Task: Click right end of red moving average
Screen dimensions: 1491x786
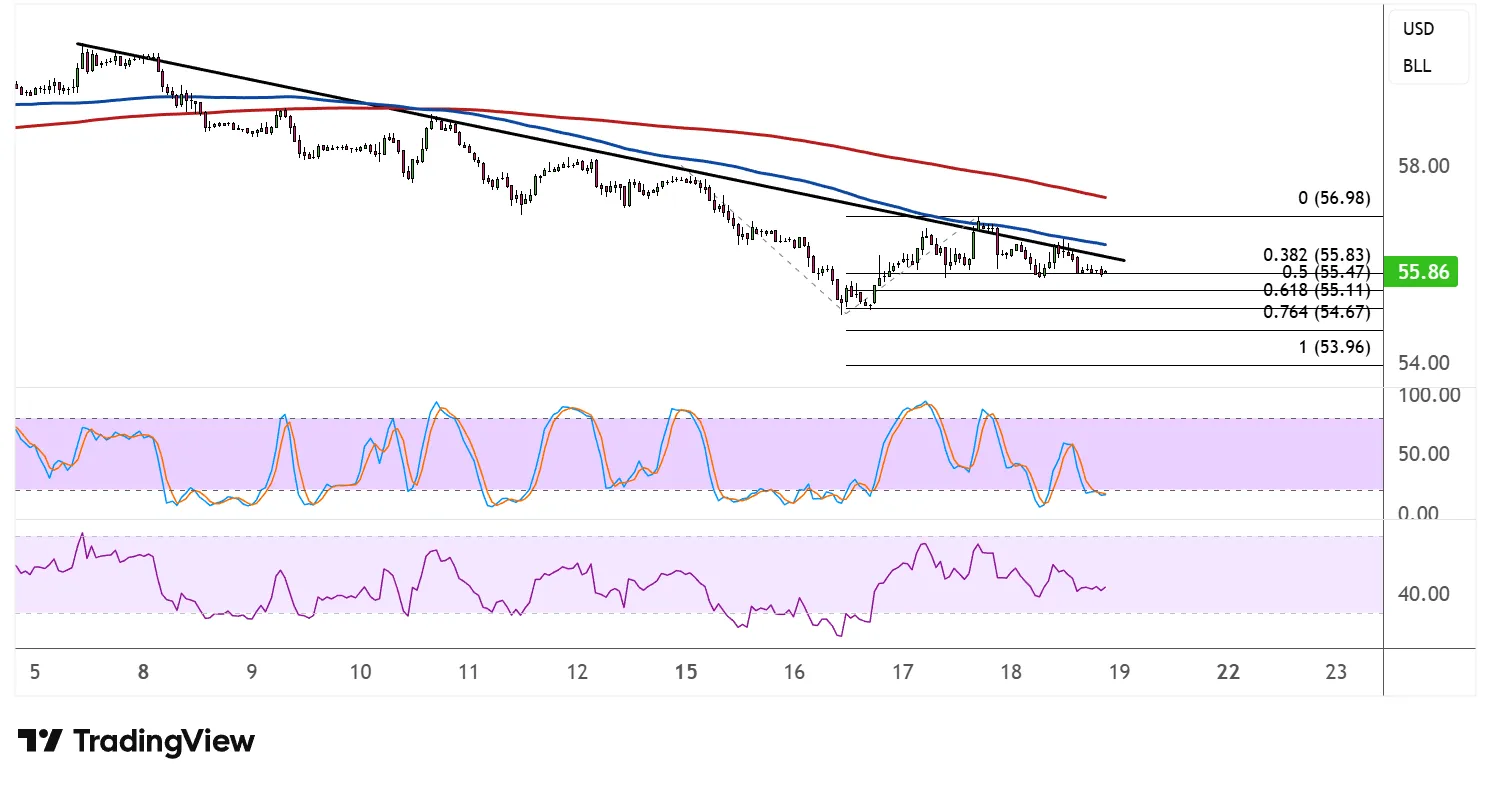Action: tap(1104, 196)
